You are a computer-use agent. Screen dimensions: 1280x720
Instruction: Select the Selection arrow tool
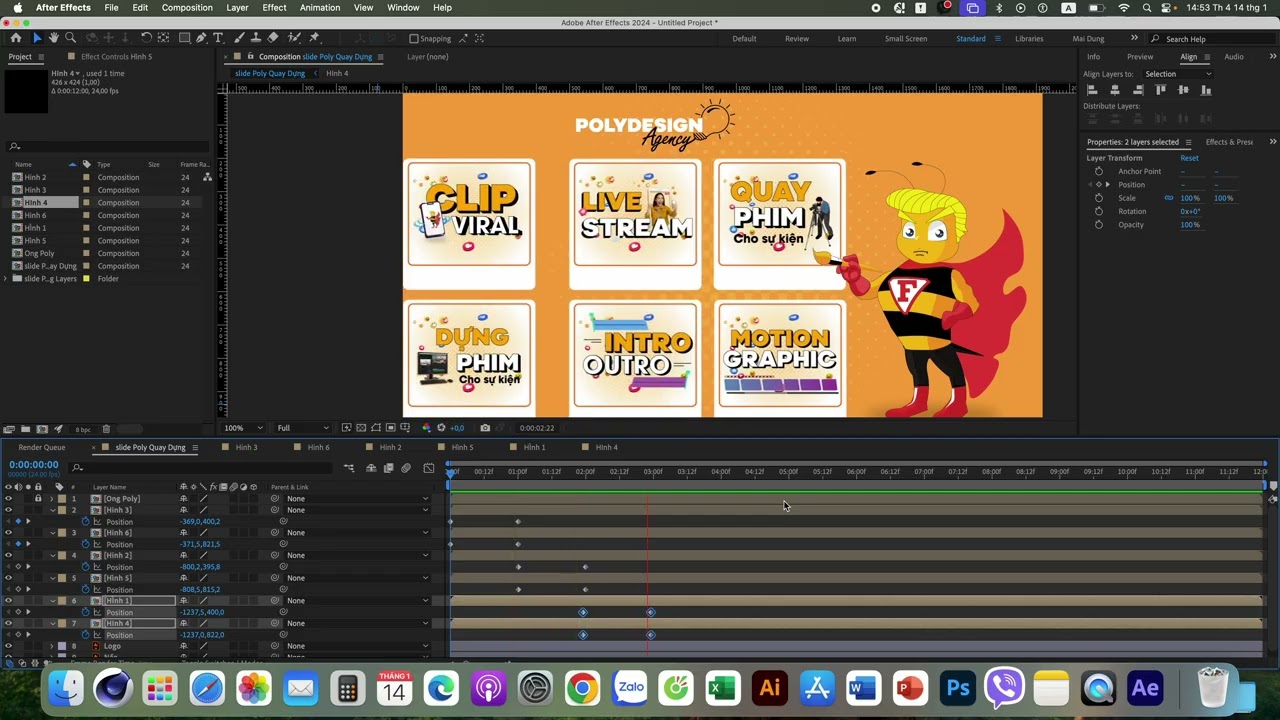point(37,38)
